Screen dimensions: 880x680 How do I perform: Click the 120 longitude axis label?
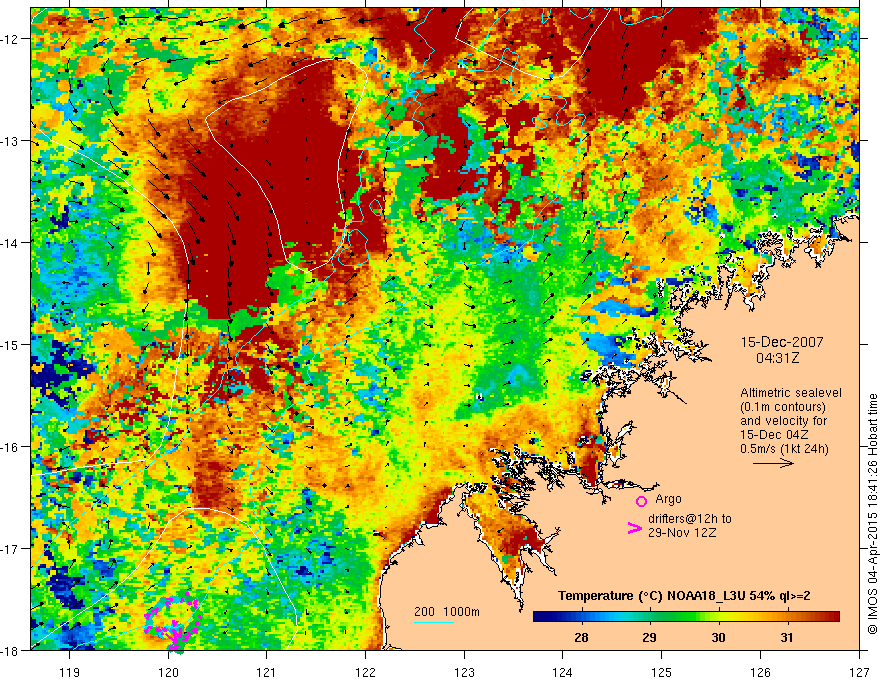point(168,672)
